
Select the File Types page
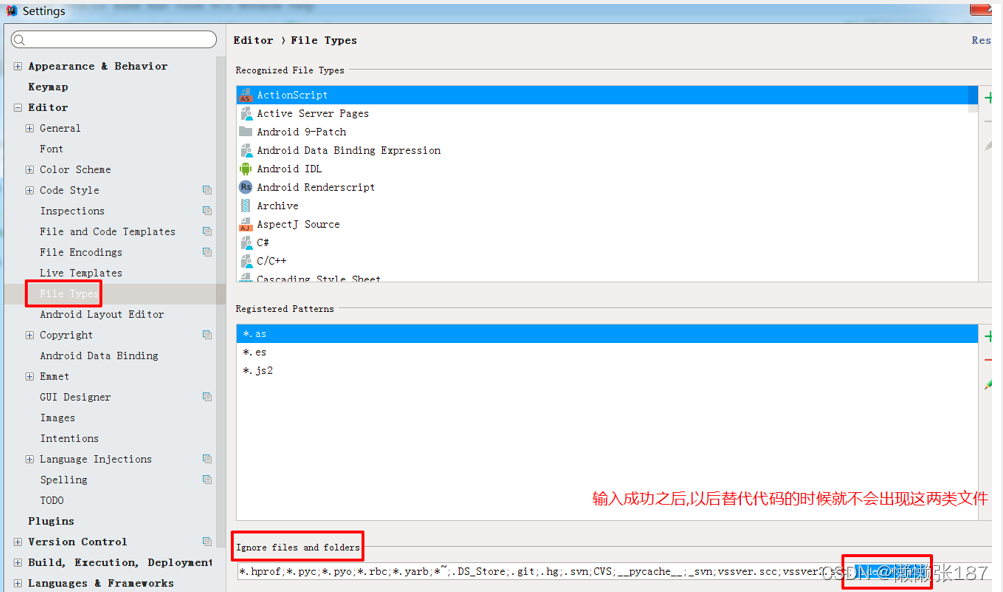click(69, 294)
